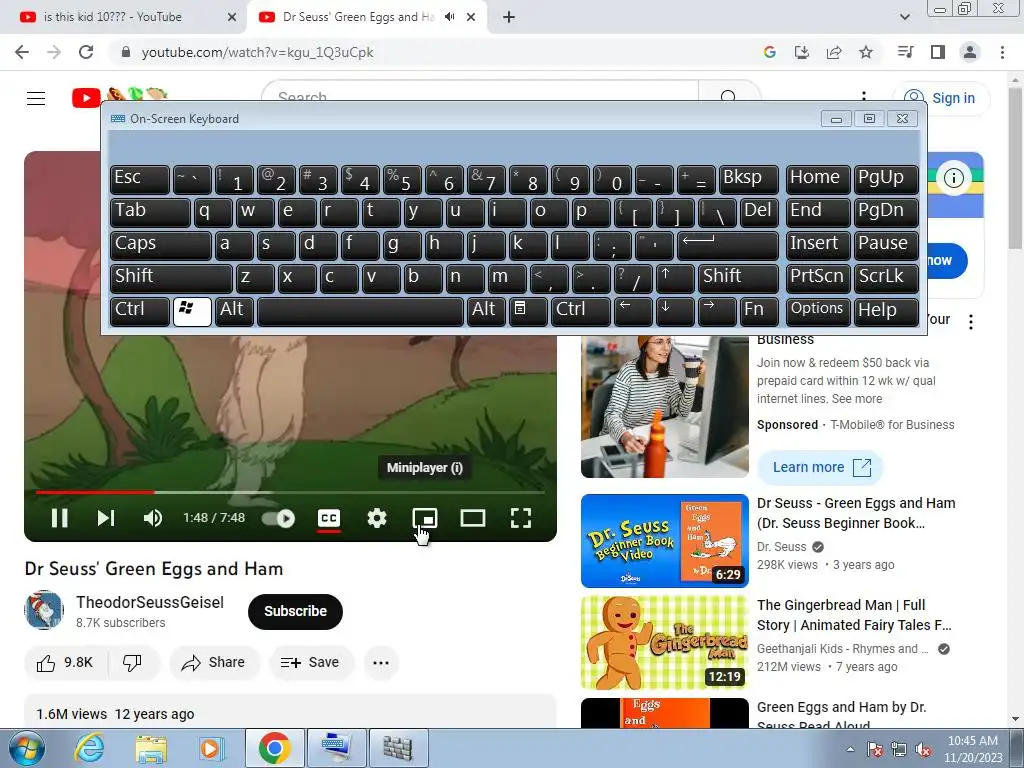Image resolution: width=1024 pixels, height=768 pixels.
Task: Open Windows Explorer folder on taskbar
Action: click(151, 748)
